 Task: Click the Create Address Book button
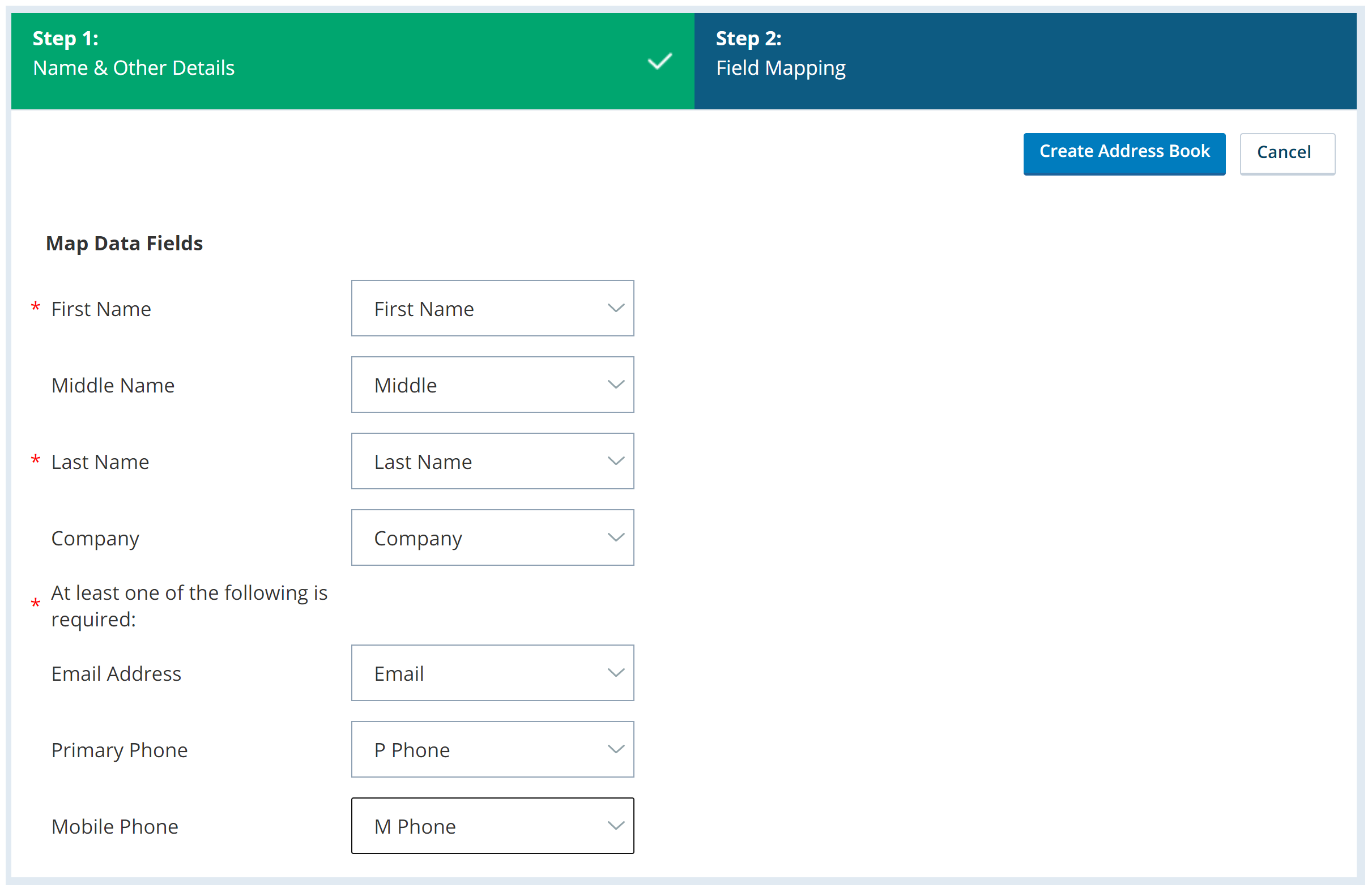pos(1124,152)
